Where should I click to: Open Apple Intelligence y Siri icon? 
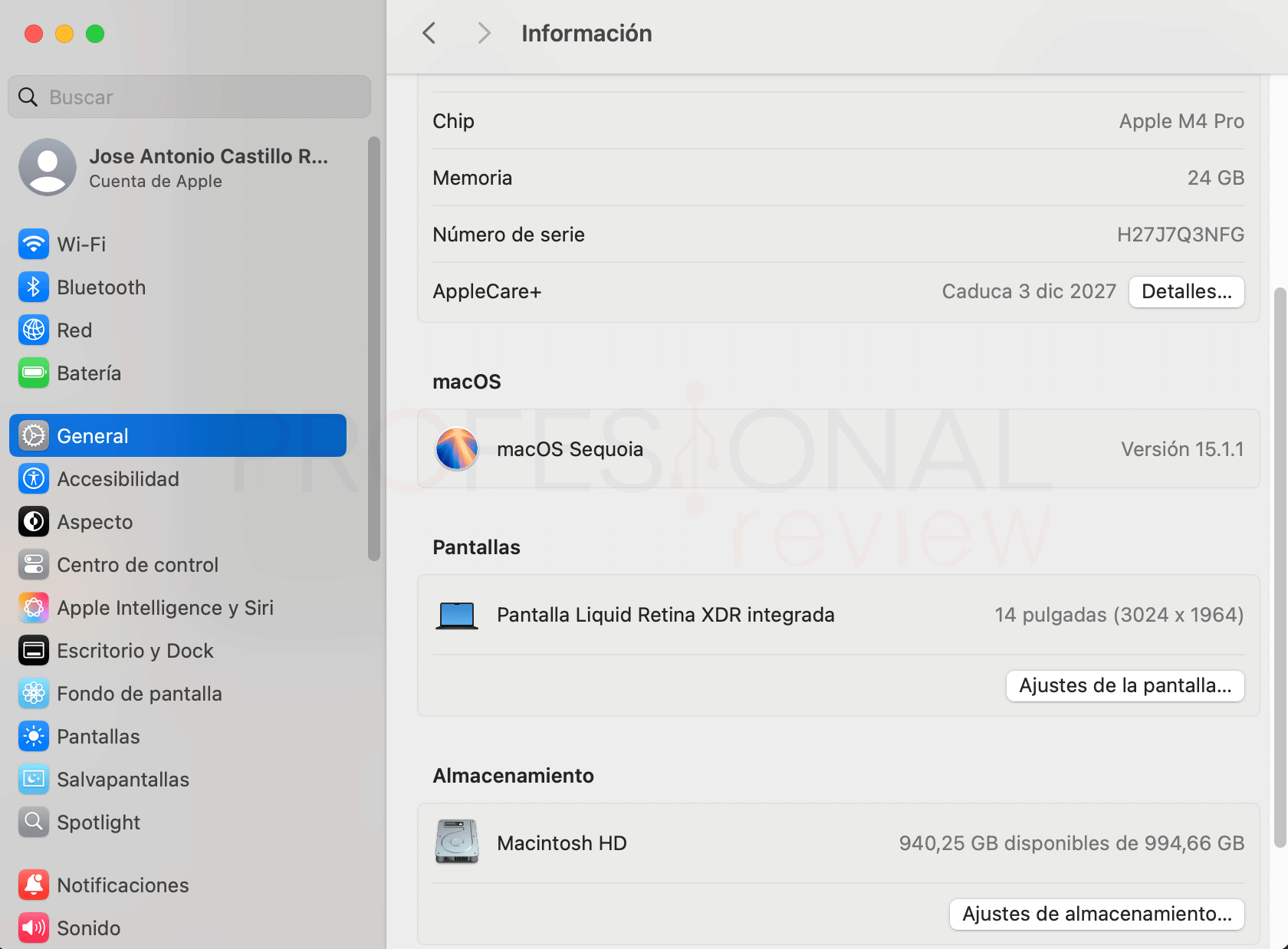(x=34, y=608)
